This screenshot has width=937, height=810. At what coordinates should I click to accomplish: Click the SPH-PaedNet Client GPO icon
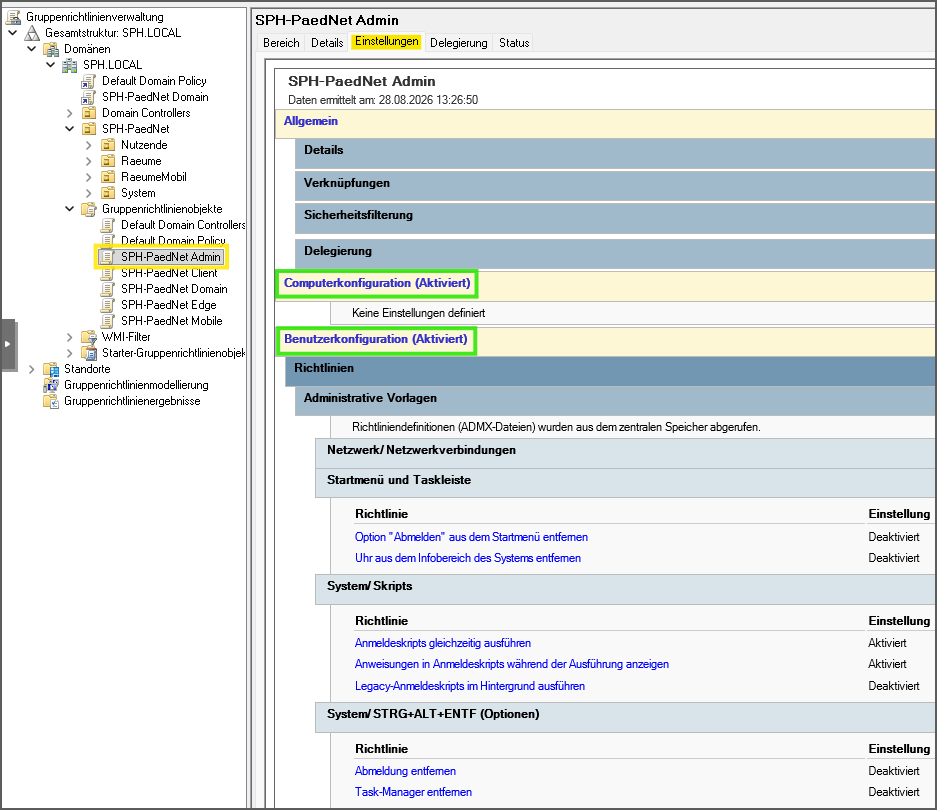pos(108,273)
